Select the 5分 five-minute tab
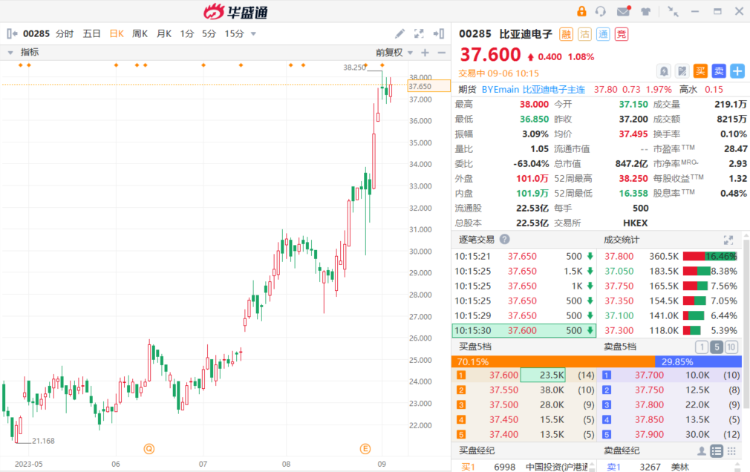Image resolution: width=750 pixels, height=472 pixels. coord(209,33)
